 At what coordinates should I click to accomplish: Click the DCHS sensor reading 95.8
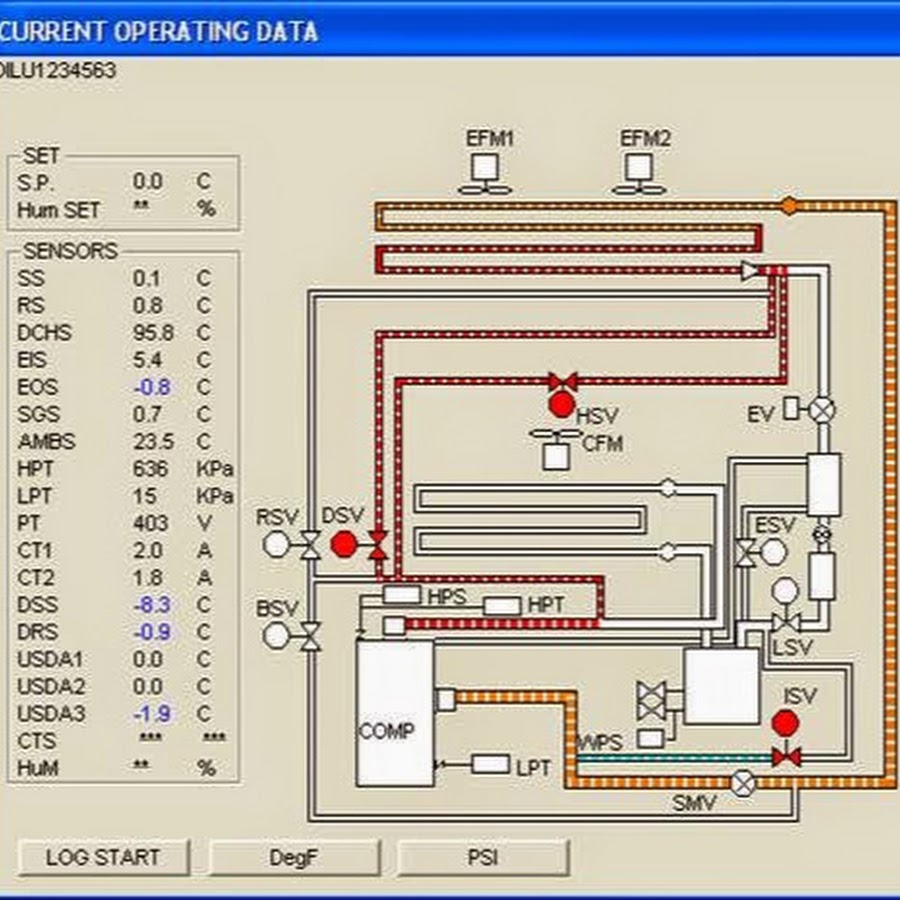point(148,332)
